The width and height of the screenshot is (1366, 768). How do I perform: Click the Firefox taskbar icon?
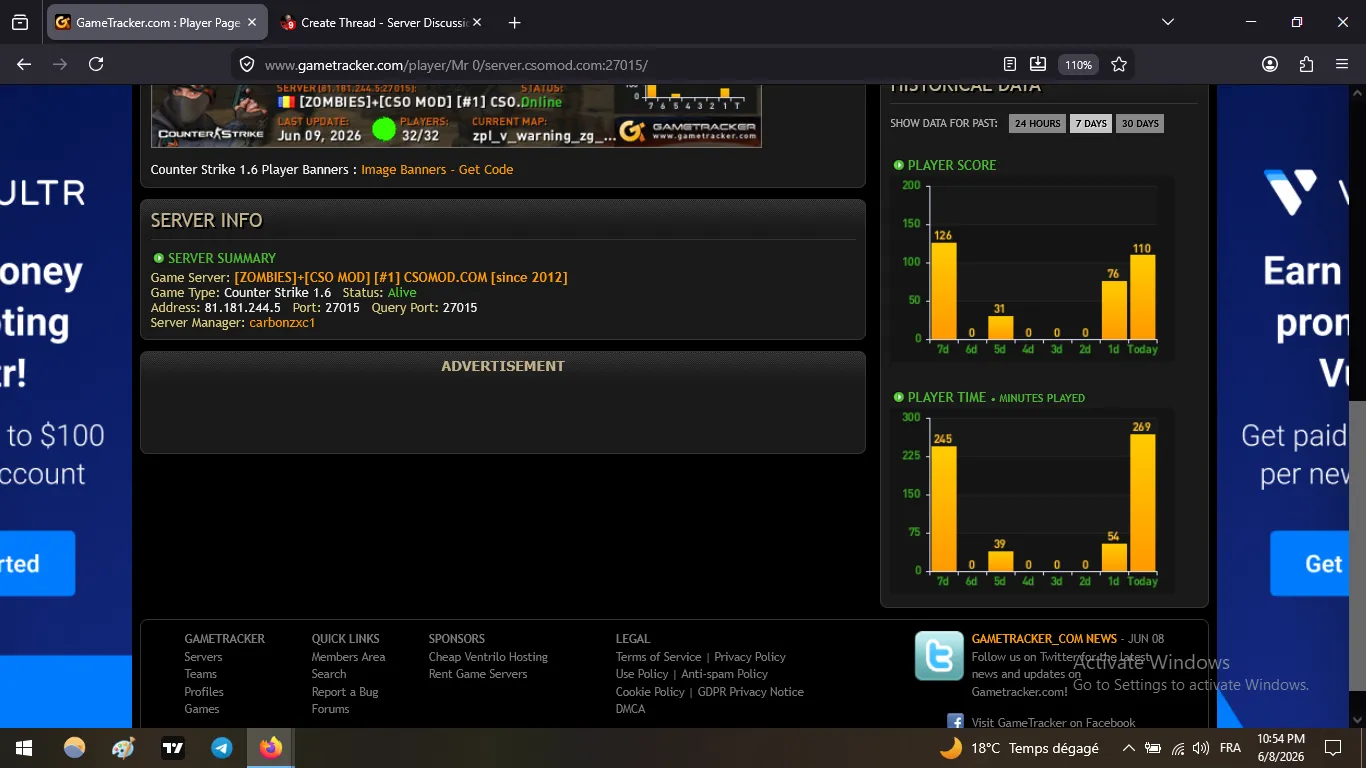pyautogui.click(x=271, y=748)
